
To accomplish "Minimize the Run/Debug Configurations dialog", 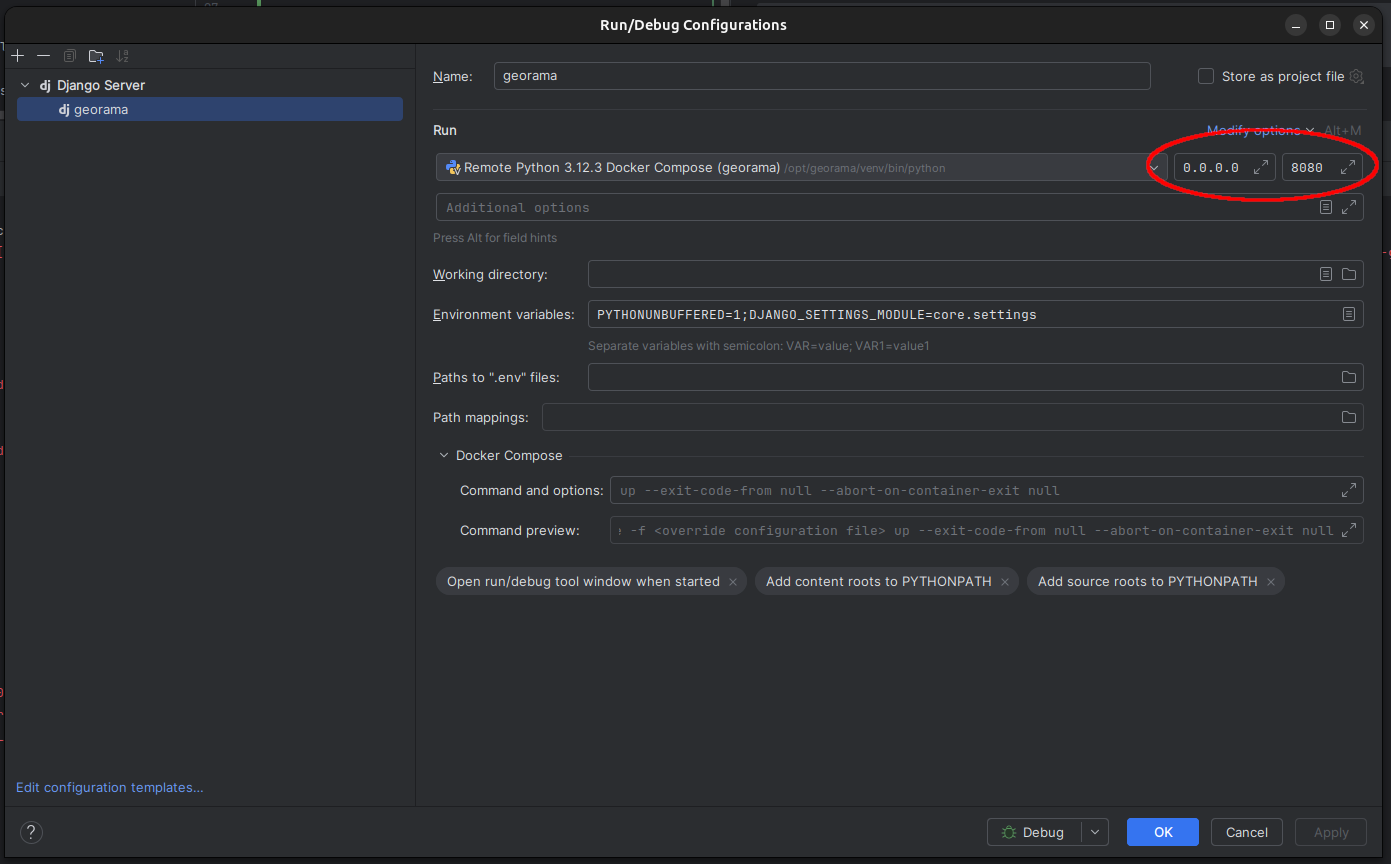I will pyautogui.click(x=1297, y=25).
